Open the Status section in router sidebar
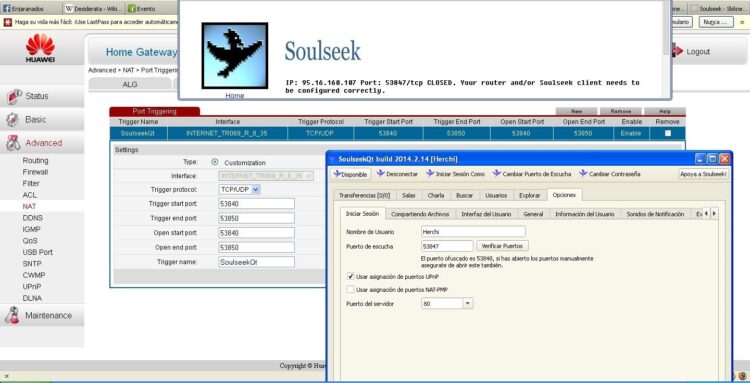This screenshot has height=383, width=750. 42,96
